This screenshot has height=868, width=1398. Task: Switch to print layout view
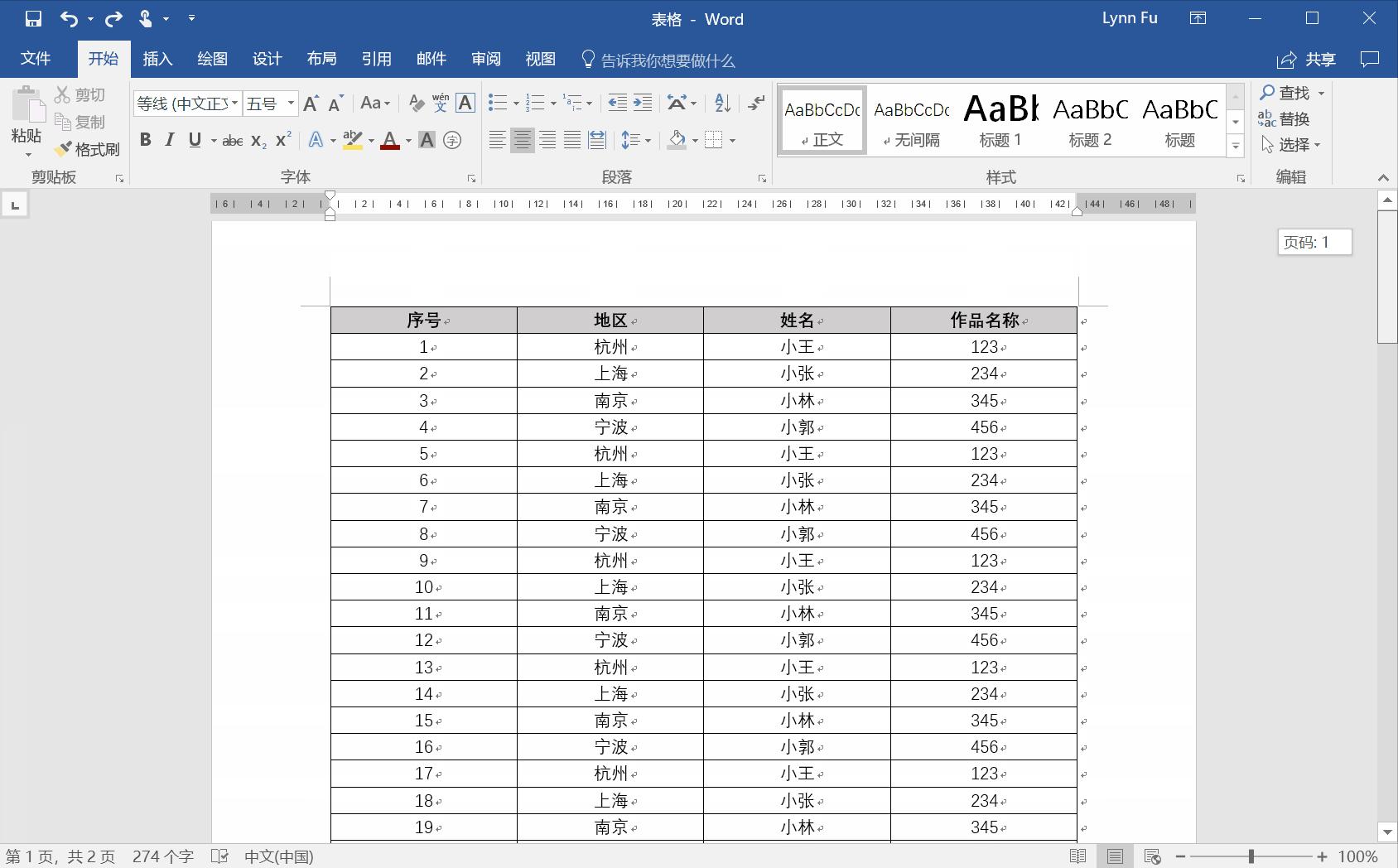(x=1115, y=856)
